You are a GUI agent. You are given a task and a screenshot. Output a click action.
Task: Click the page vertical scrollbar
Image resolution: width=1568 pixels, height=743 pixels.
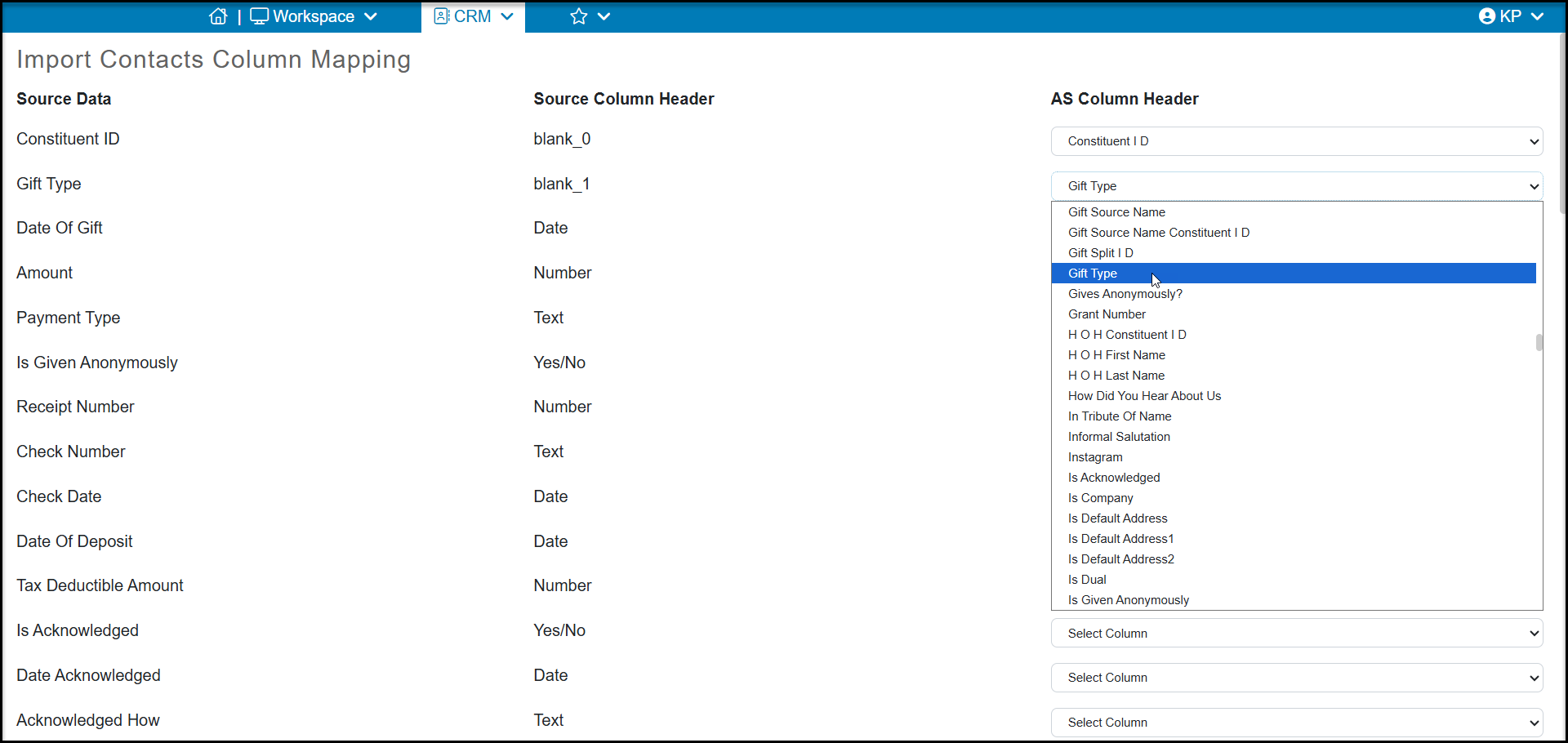click(1563, 122)
